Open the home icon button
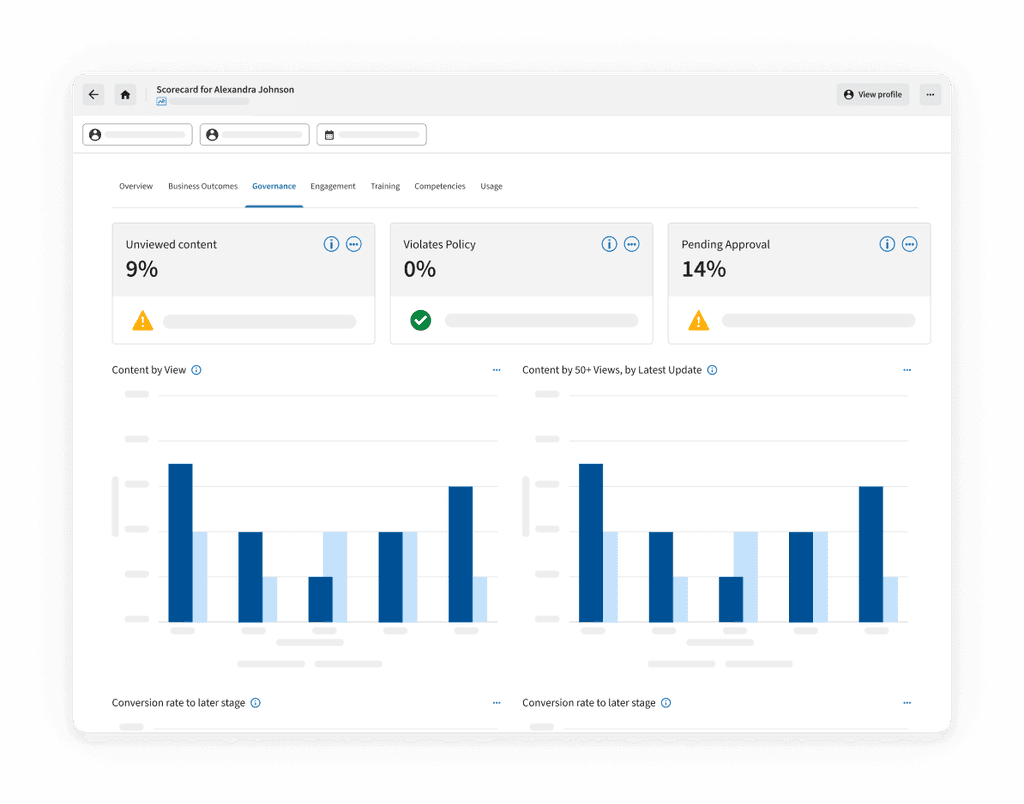This screenshot has width=1024, height=804. coord(125,95)
